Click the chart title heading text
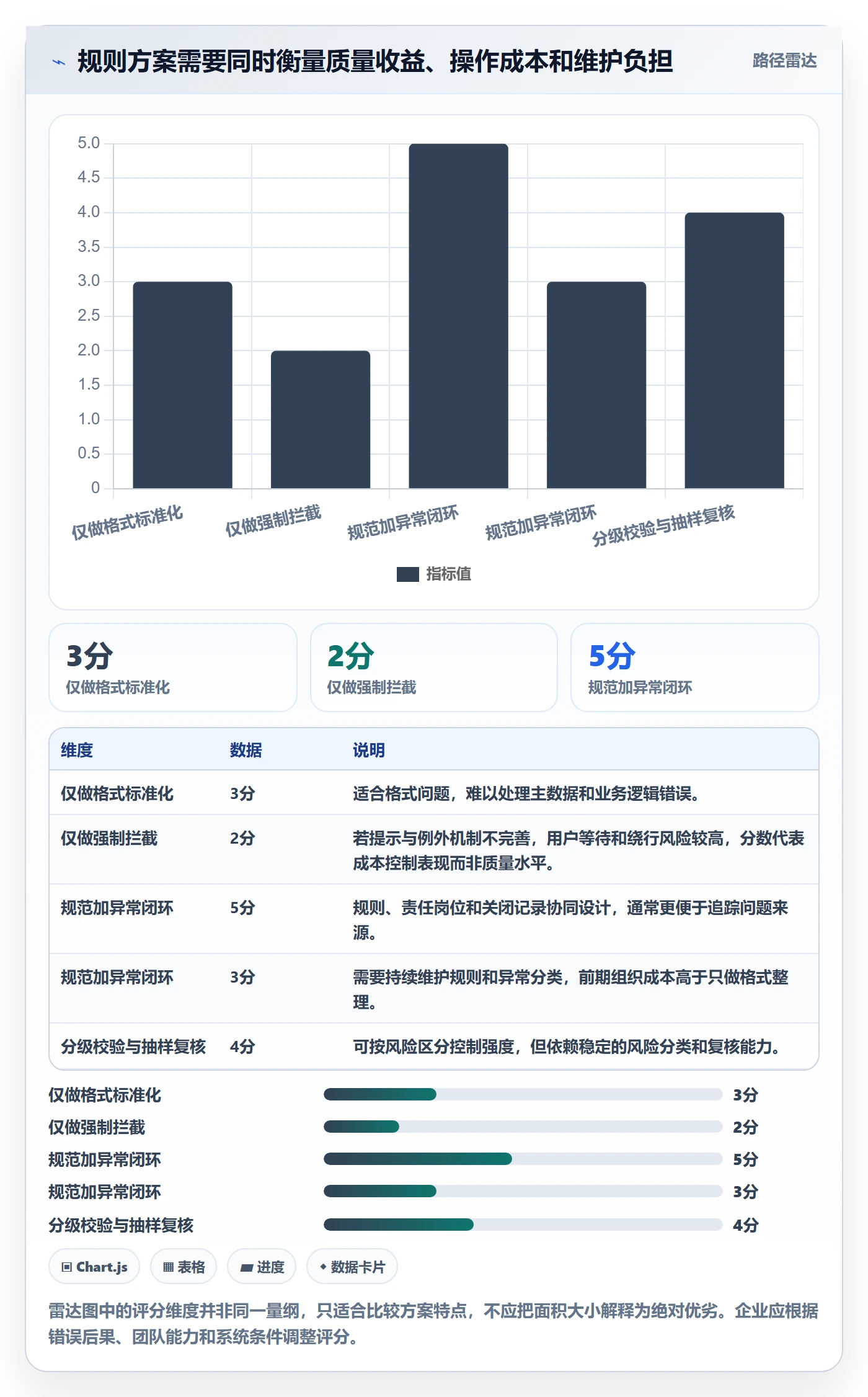868x1397 pixels. coord(375,61)
